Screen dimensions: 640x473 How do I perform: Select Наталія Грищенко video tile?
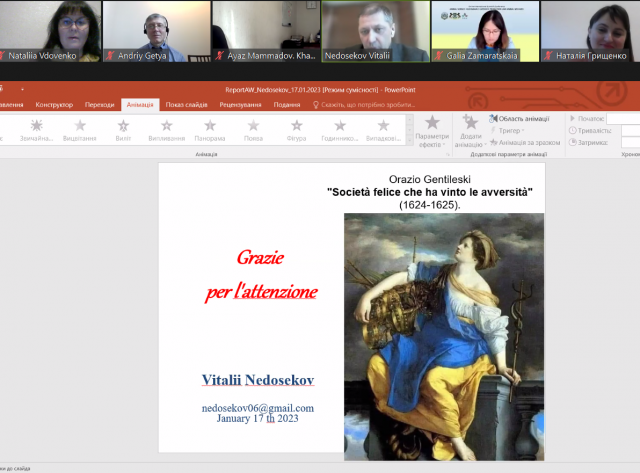click(x=591, y=31)
